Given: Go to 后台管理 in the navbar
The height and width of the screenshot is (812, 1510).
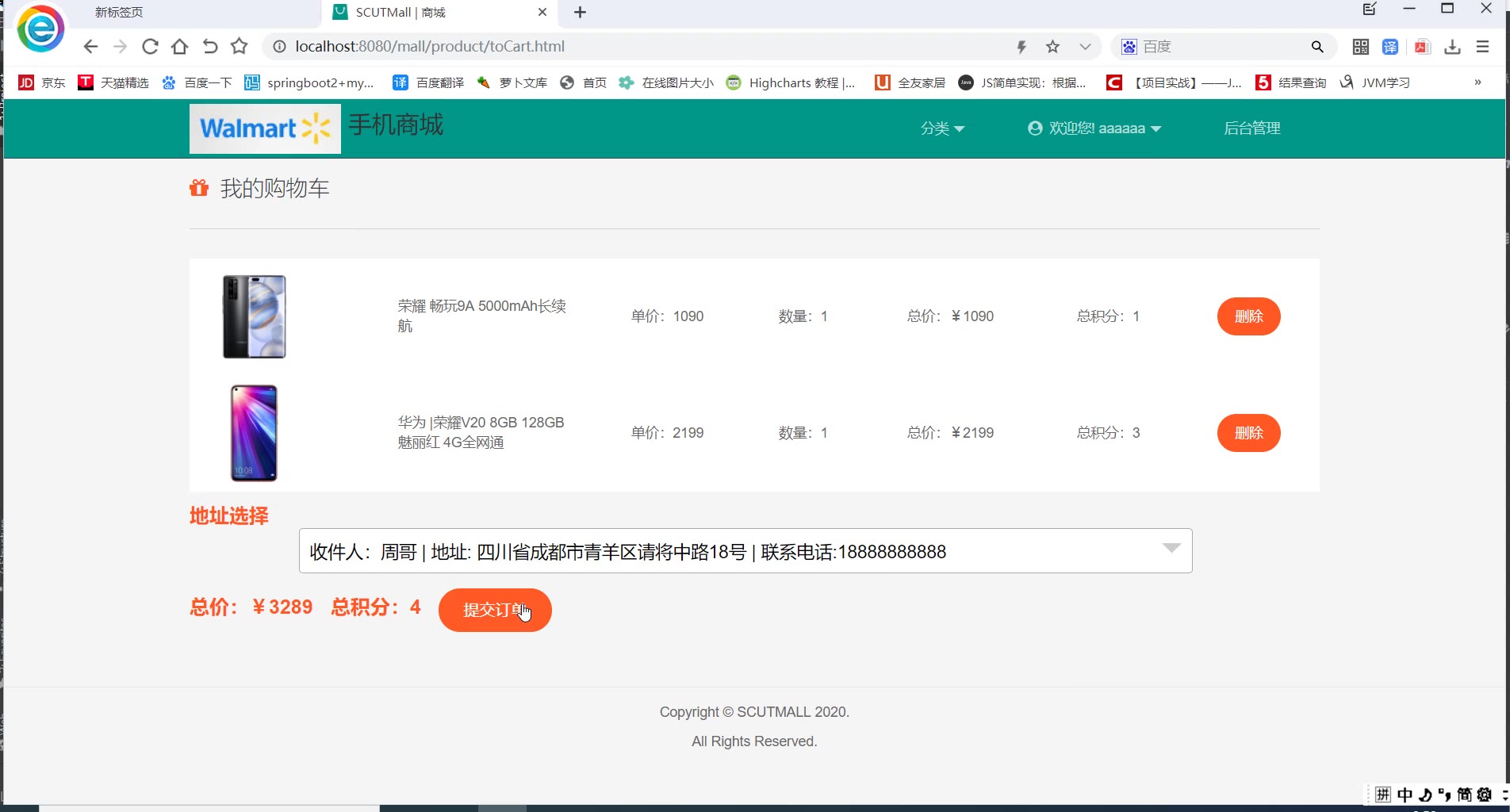Looking at the screenshot, I should (1252, 128).
